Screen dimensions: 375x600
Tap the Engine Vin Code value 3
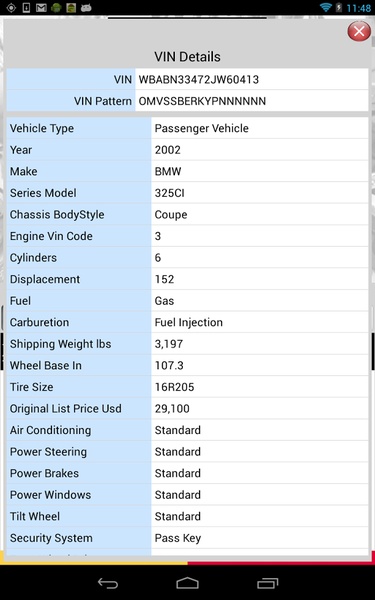(158, 236)
